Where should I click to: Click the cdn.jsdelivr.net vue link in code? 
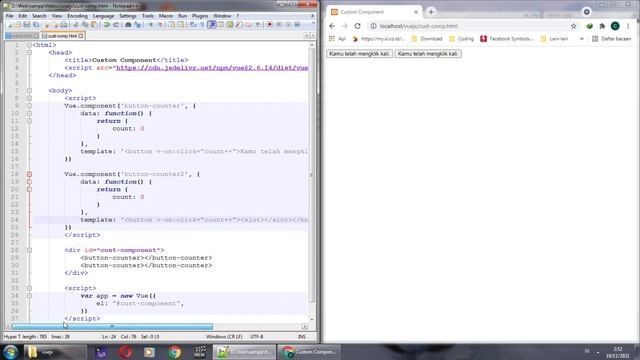pos(212,68)
